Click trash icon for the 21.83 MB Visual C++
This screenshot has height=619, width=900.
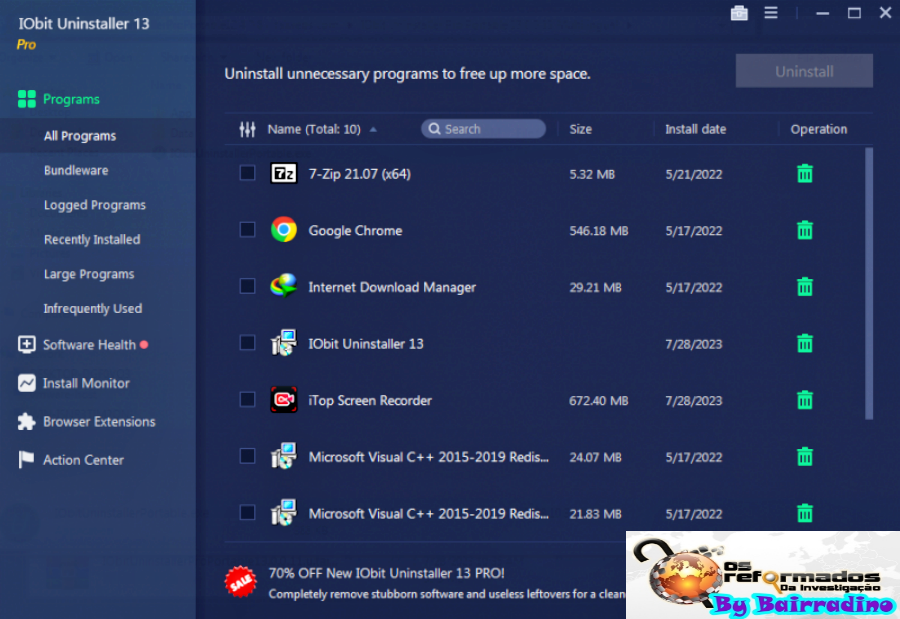[x=805, y=513]
